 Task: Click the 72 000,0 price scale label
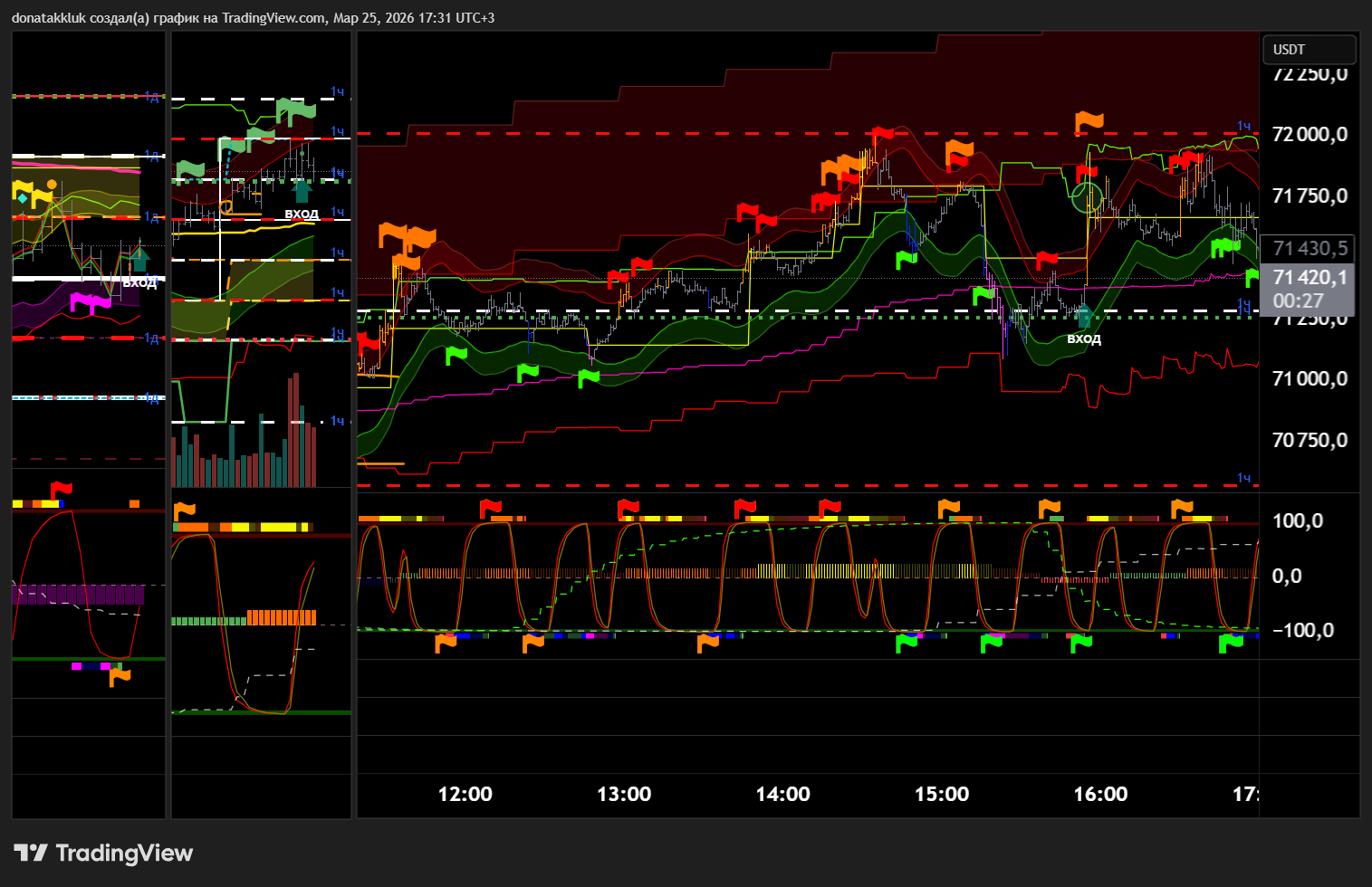pyautogui.click(x=1309, y=135)
